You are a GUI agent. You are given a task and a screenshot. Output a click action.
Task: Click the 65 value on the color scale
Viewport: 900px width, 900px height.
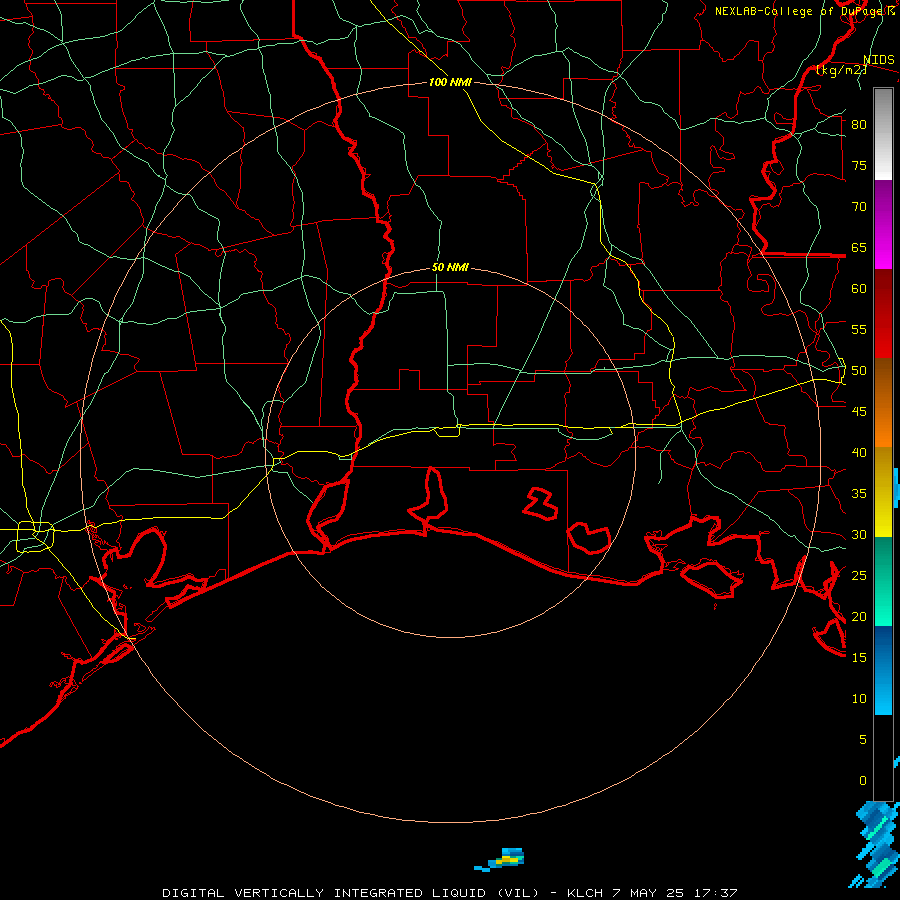859,248
